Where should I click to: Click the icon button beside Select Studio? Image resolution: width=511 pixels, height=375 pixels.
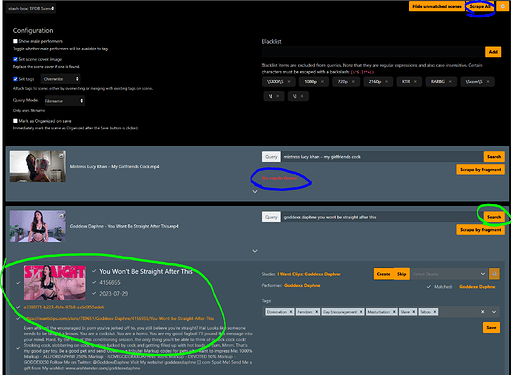click(494, 274)
